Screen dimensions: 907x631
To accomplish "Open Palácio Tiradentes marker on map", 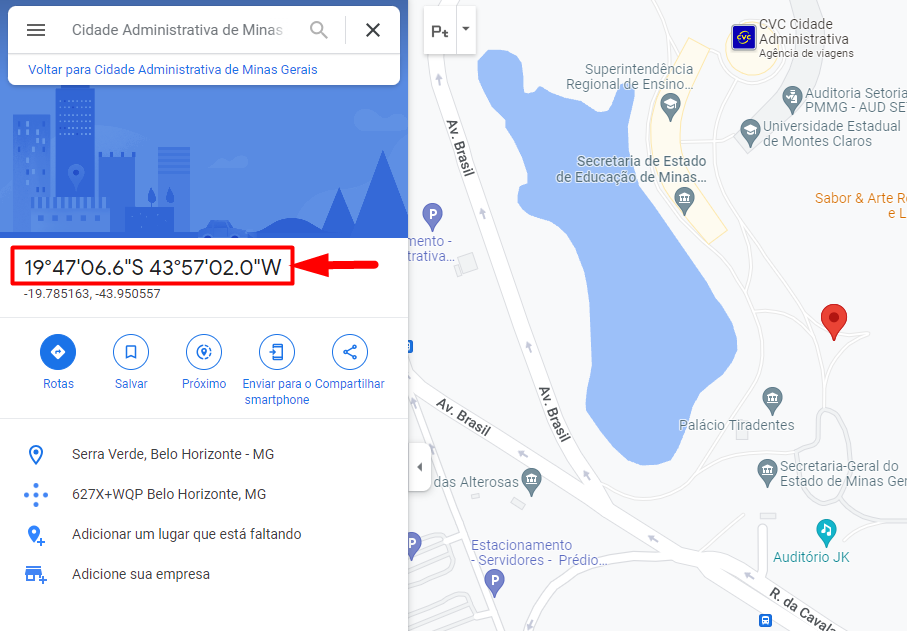I will click(x=772, y=398).
